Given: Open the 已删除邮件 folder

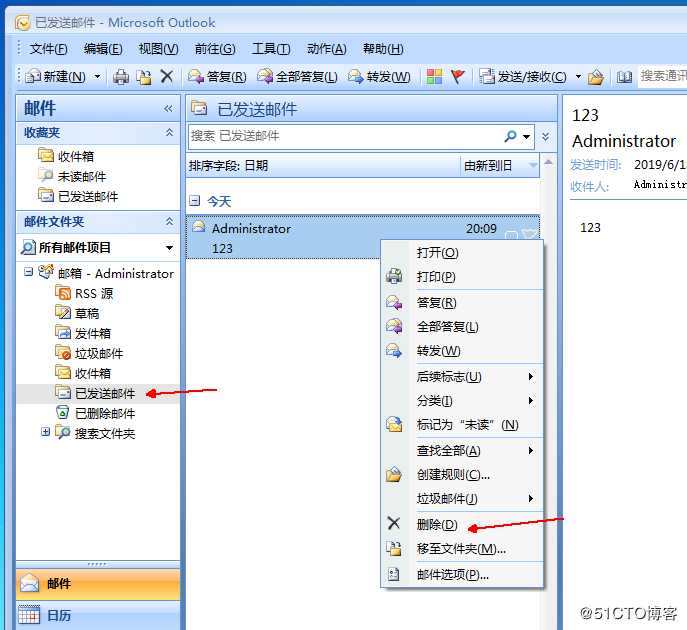Looking at the screenshot, I should point(95,413).
